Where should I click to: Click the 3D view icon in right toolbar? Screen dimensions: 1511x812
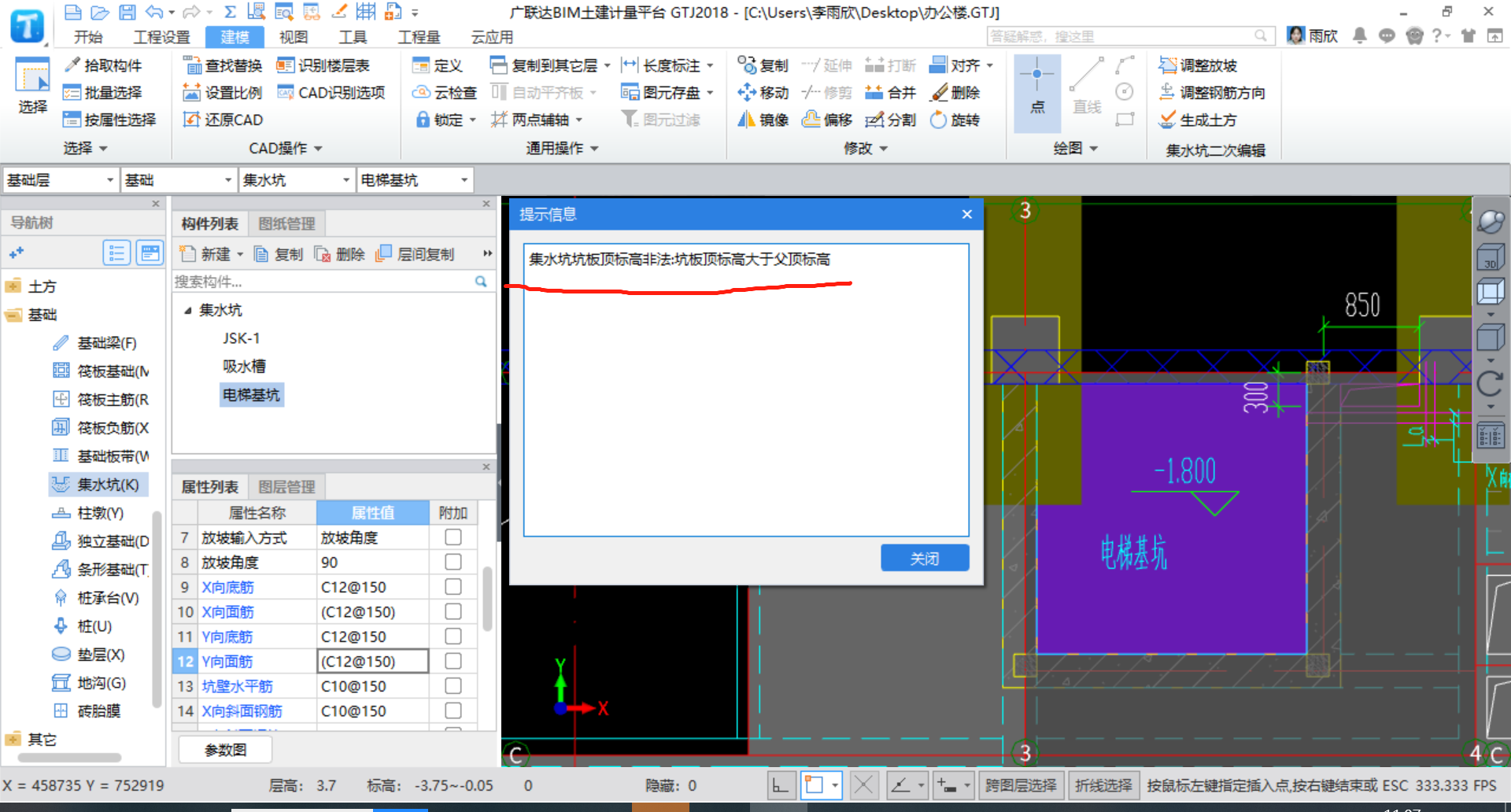pyautogui.click(x=1491, y=257)
